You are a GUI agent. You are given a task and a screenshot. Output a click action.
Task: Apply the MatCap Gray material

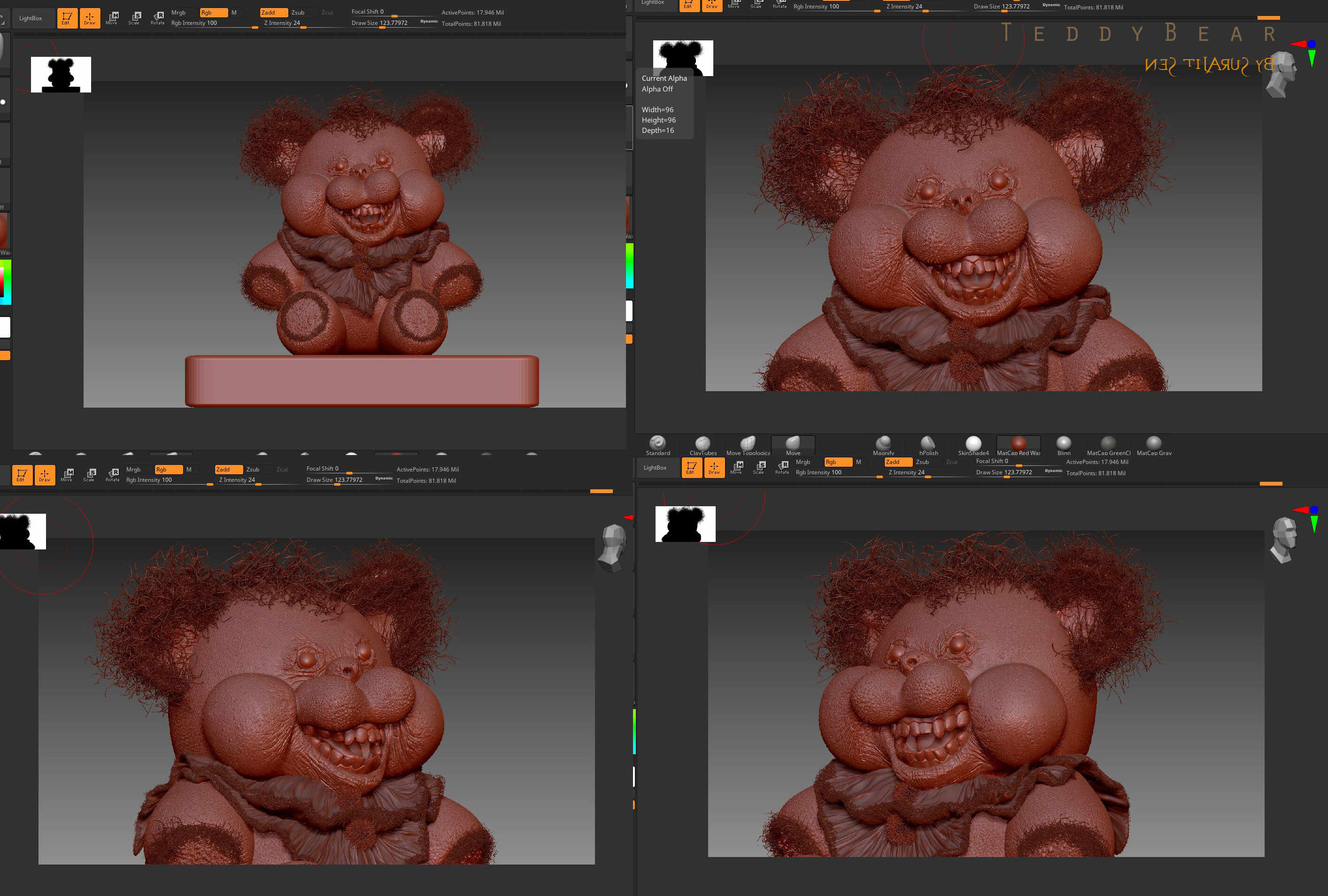(x=1154, y=445)
